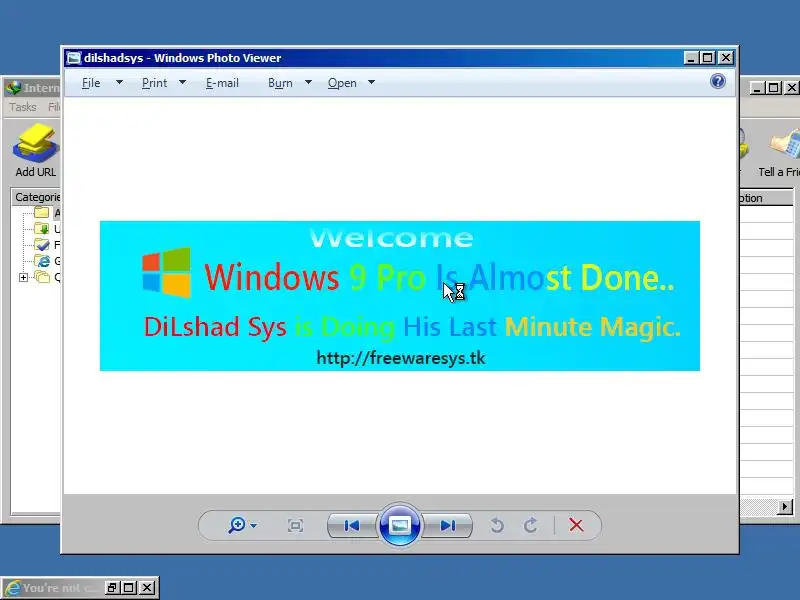800x600 pixels.
Task: Close the minimized Internet Explorer window
Action: click(x=147, y=588)
